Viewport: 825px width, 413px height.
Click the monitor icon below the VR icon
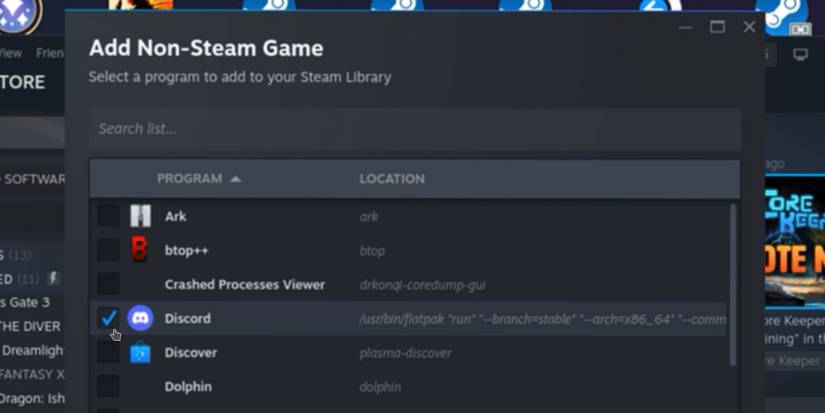coord(800,54)
